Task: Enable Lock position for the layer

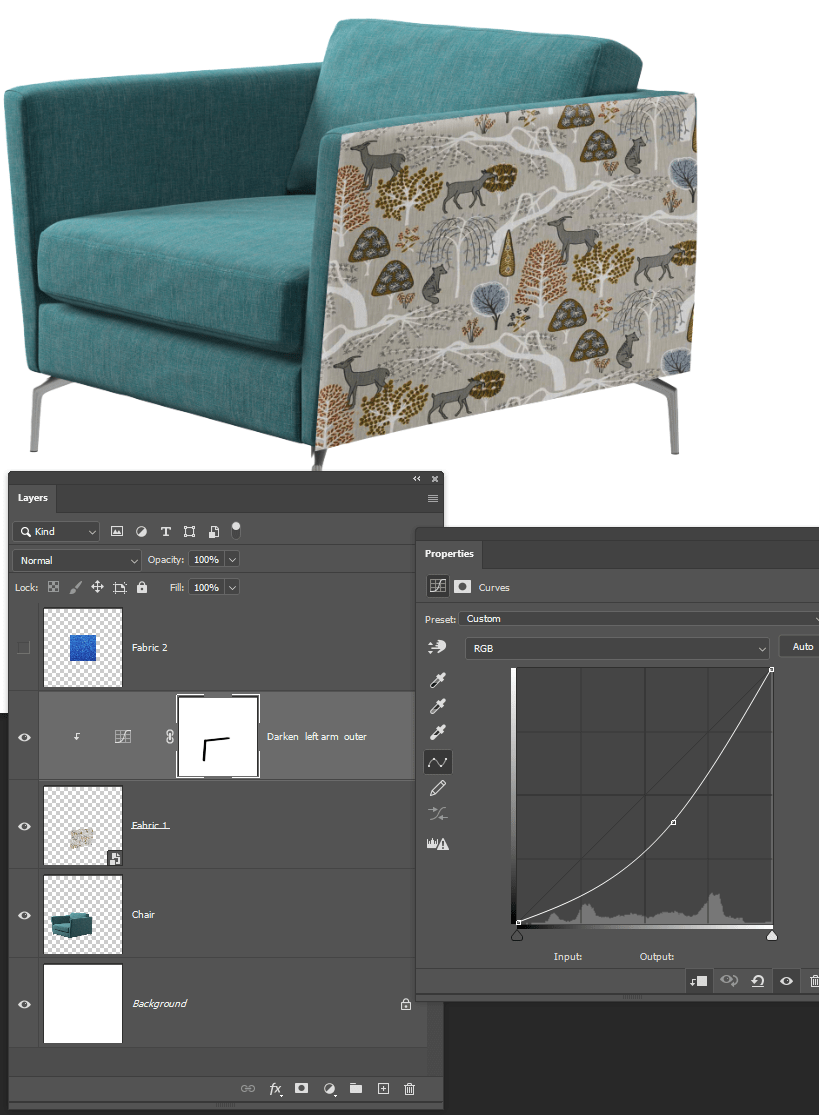Action: [97, 587]
